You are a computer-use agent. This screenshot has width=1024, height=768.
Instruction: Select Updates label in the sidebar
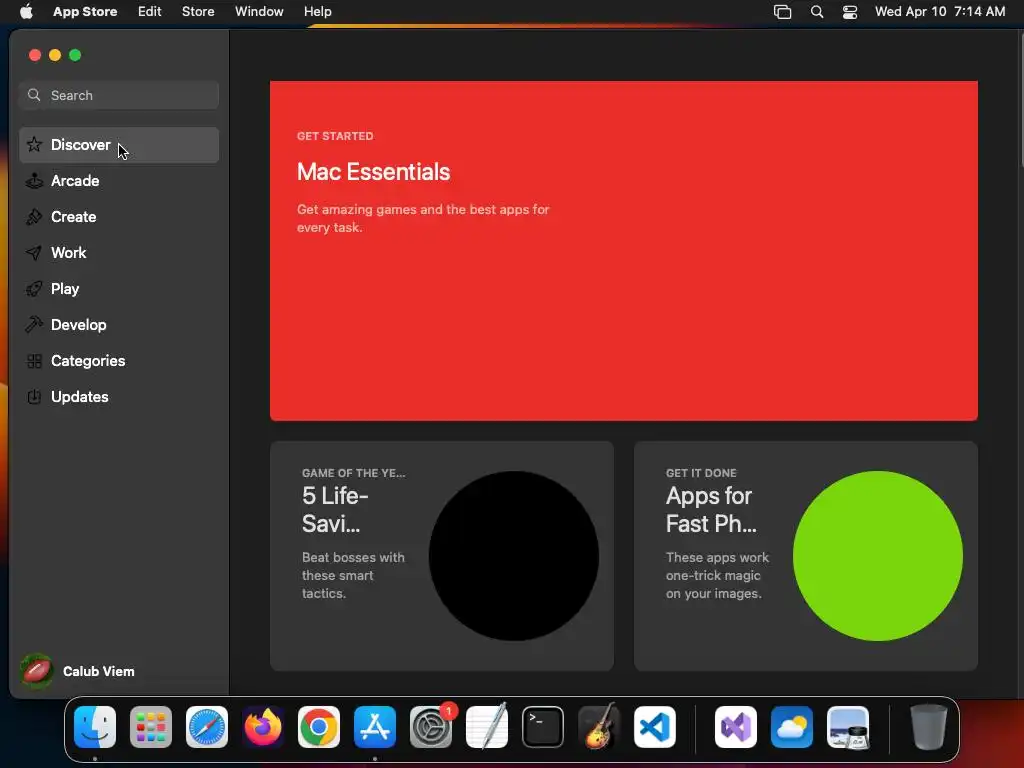pos(80,396)
